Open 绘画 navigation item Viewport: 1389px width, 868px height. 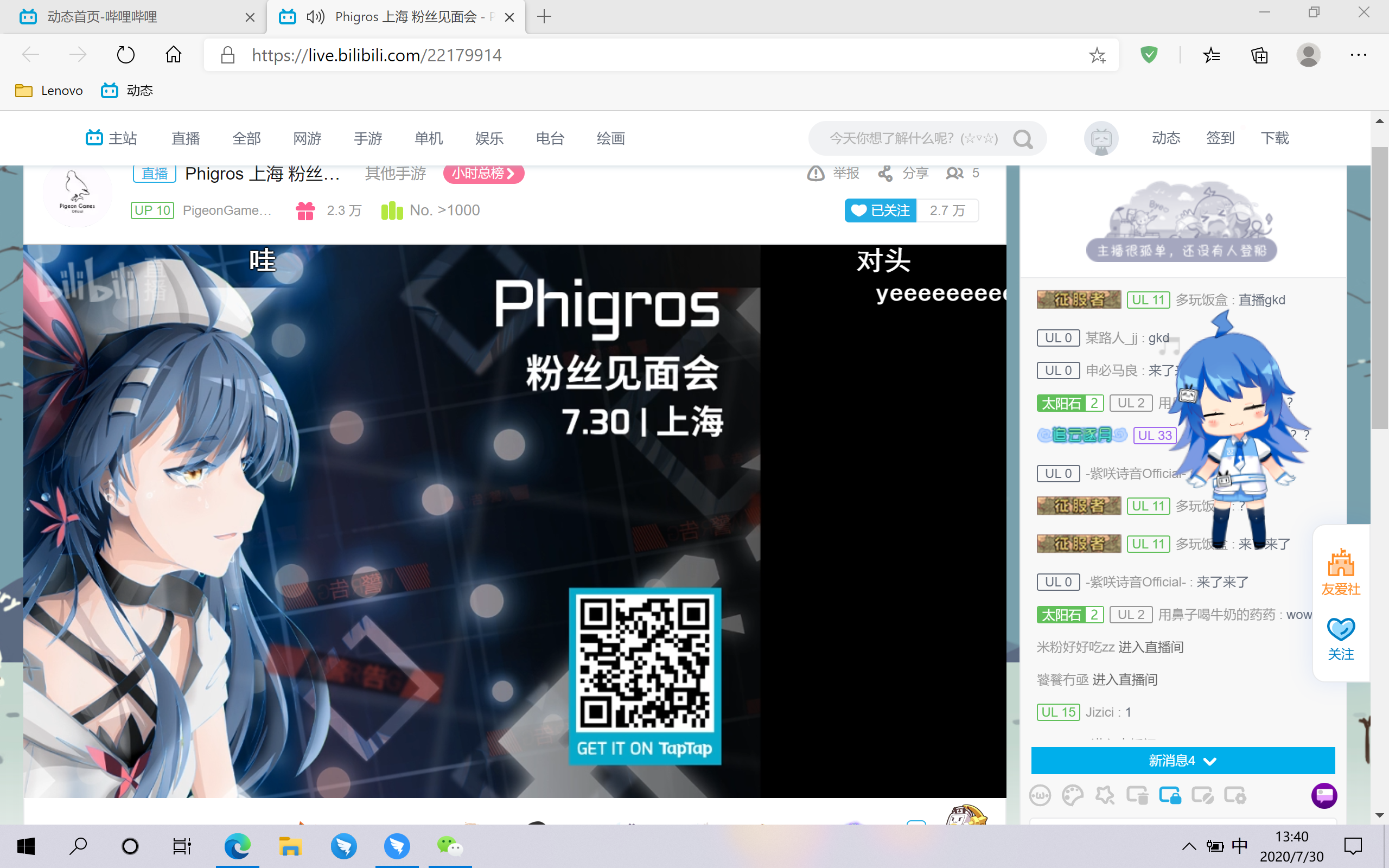point(611,138)
